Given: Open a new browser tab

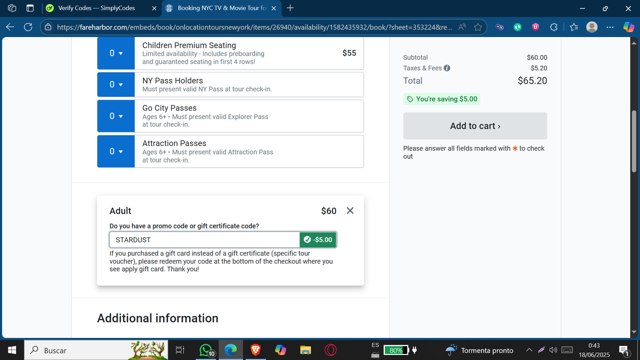Looking at the screenshot, I should pyautogui.click(x=290, y=8).
